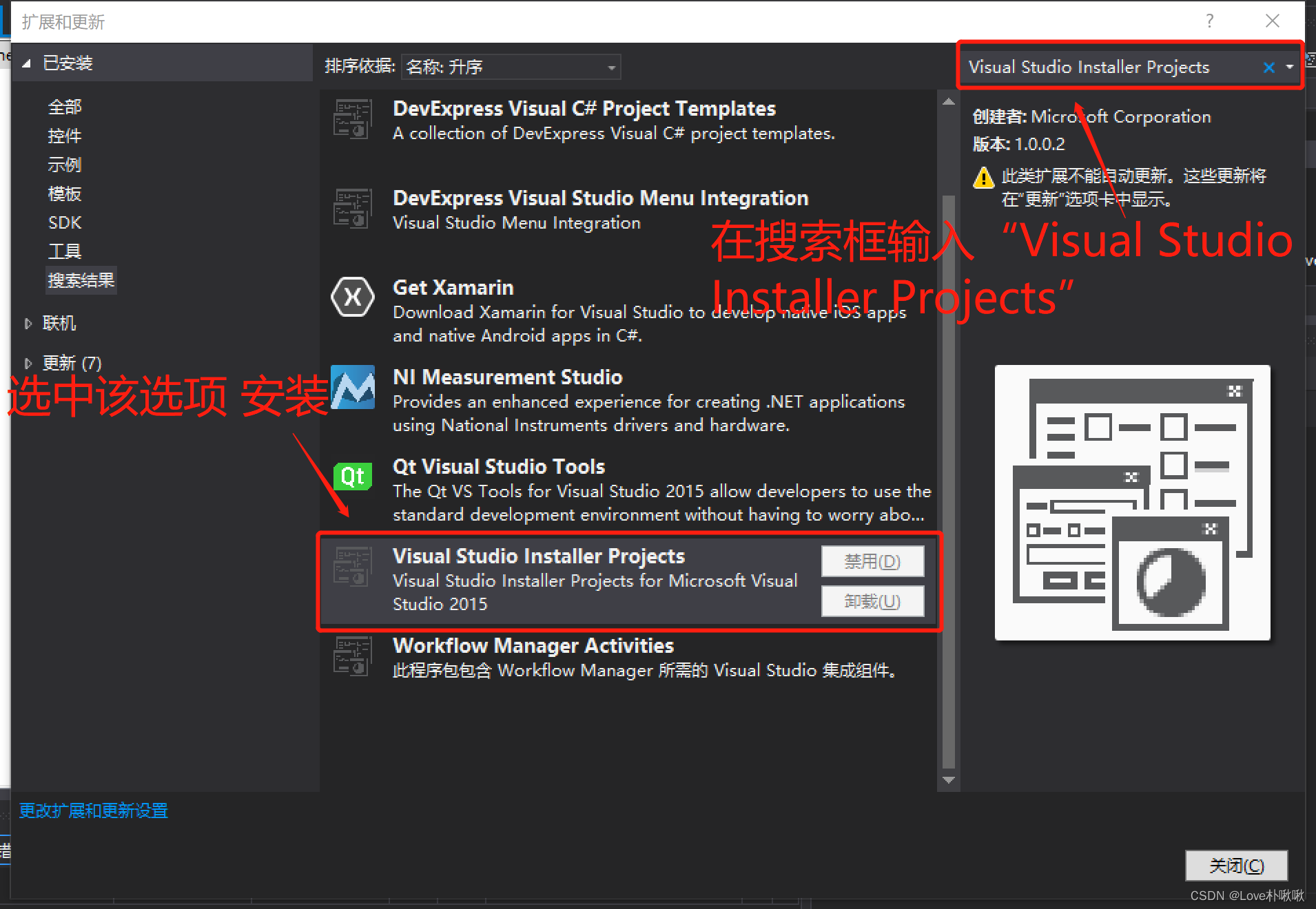This screenshot has height=909, width=1316.
Task: Clear the search box with the blue X
Action: tap(1268, 67)
